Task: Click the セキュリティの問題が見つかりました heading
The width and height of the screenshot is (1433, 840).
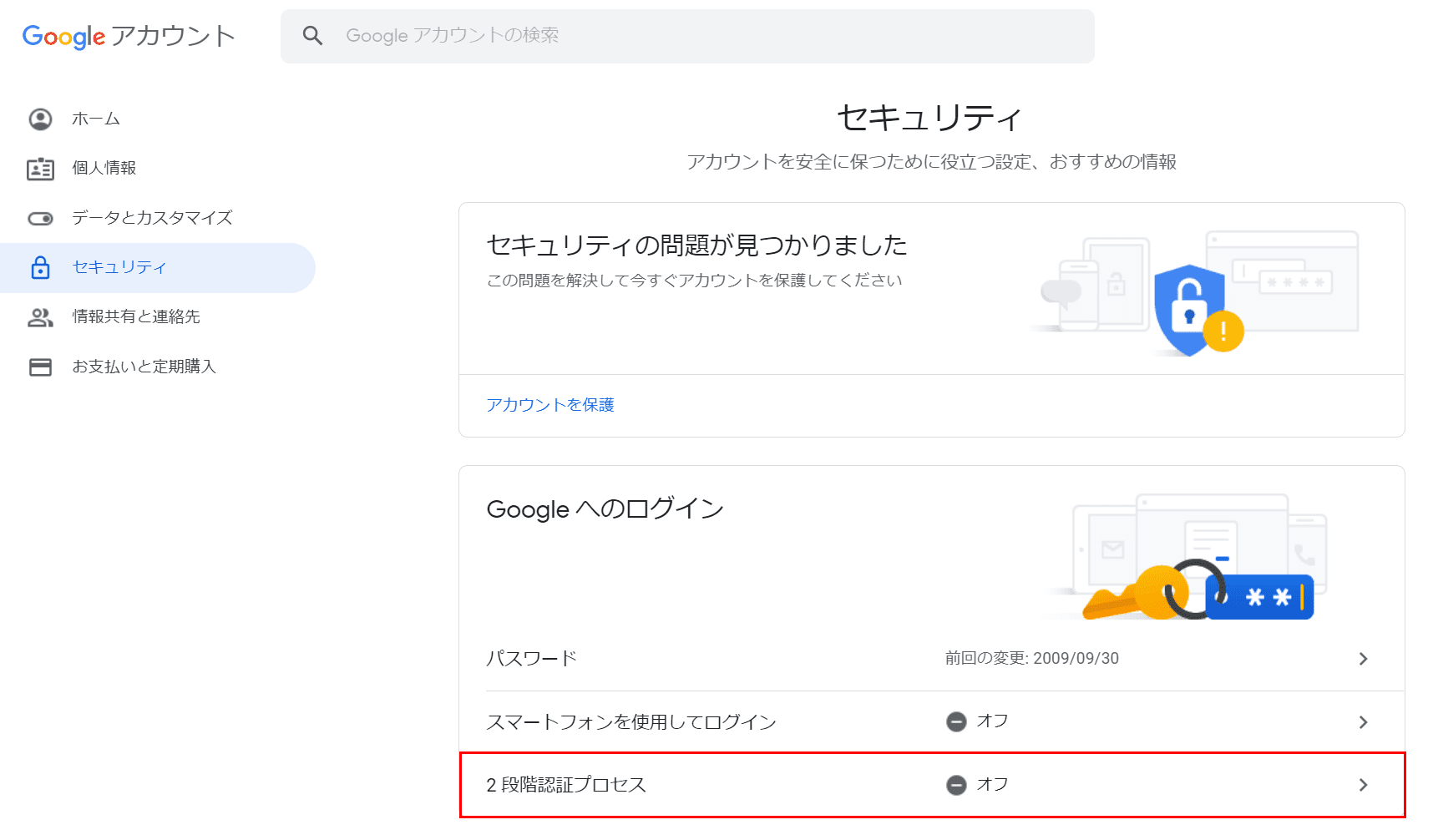Action: 697,245
